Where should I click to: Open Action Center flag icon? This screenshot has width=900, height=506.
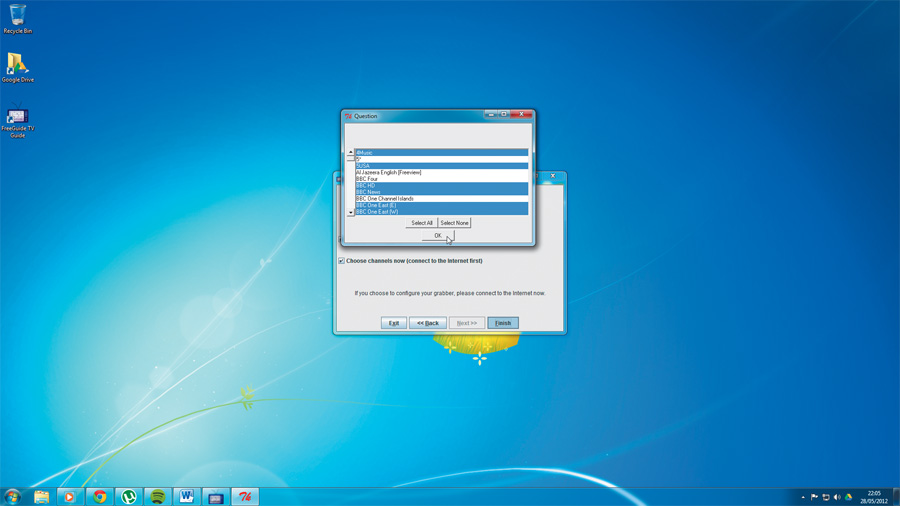coord(814,497)
